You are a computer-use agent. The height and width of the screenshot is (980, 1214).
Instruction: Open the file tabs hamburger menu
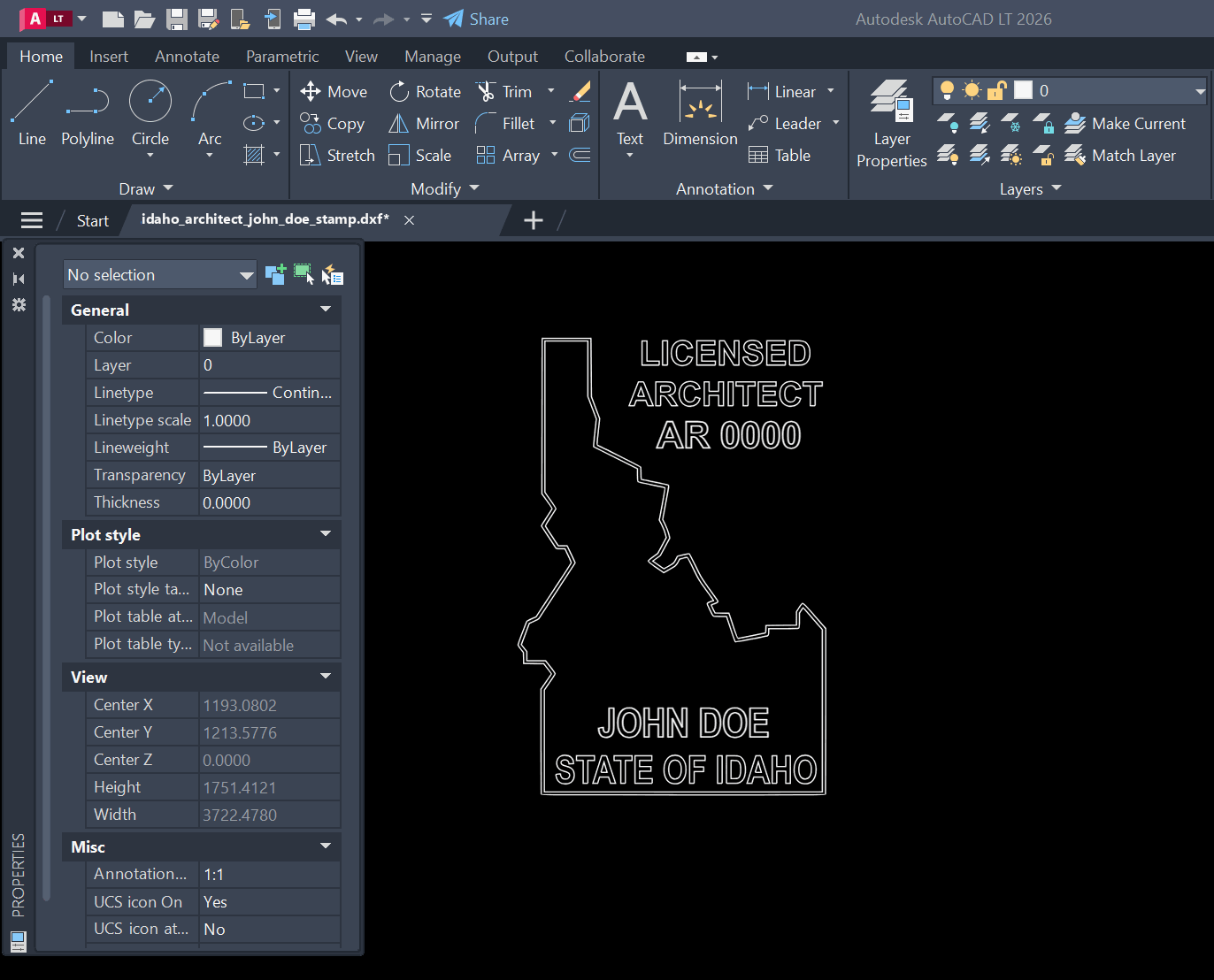coord(32,220)
